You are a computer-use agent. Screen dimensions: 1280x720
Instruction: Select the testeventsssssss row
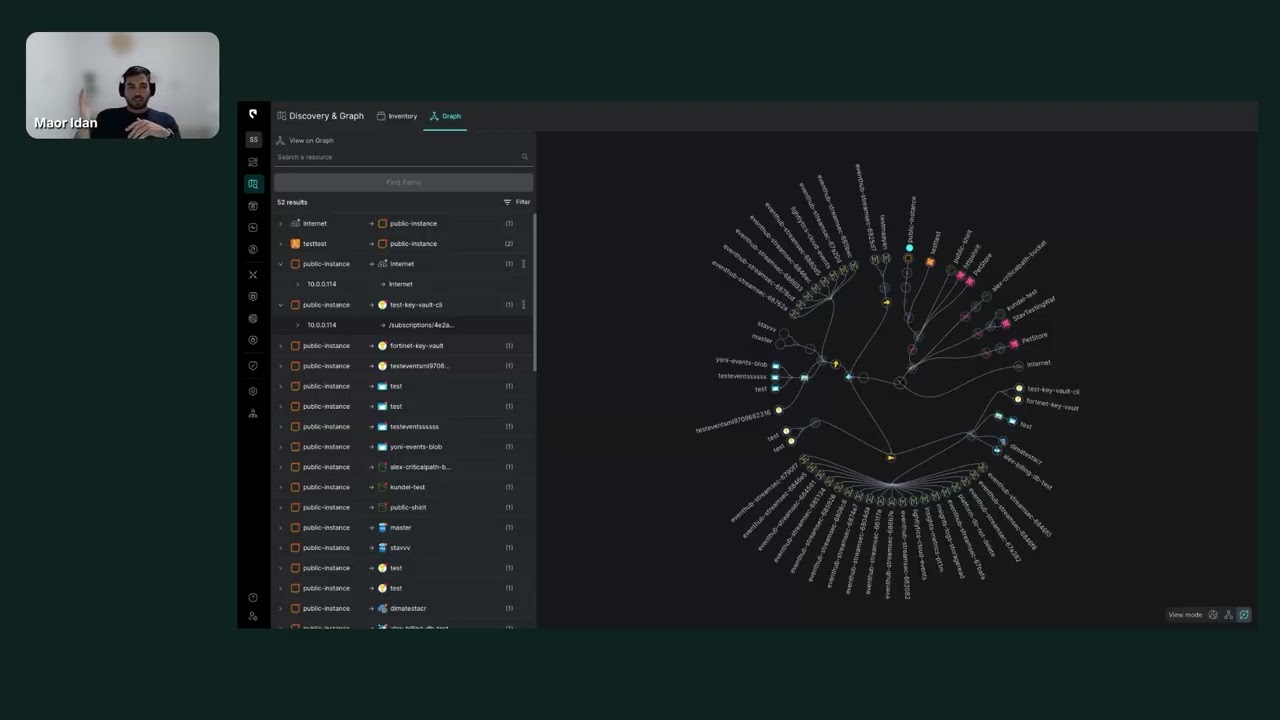(x=403, y=427)
